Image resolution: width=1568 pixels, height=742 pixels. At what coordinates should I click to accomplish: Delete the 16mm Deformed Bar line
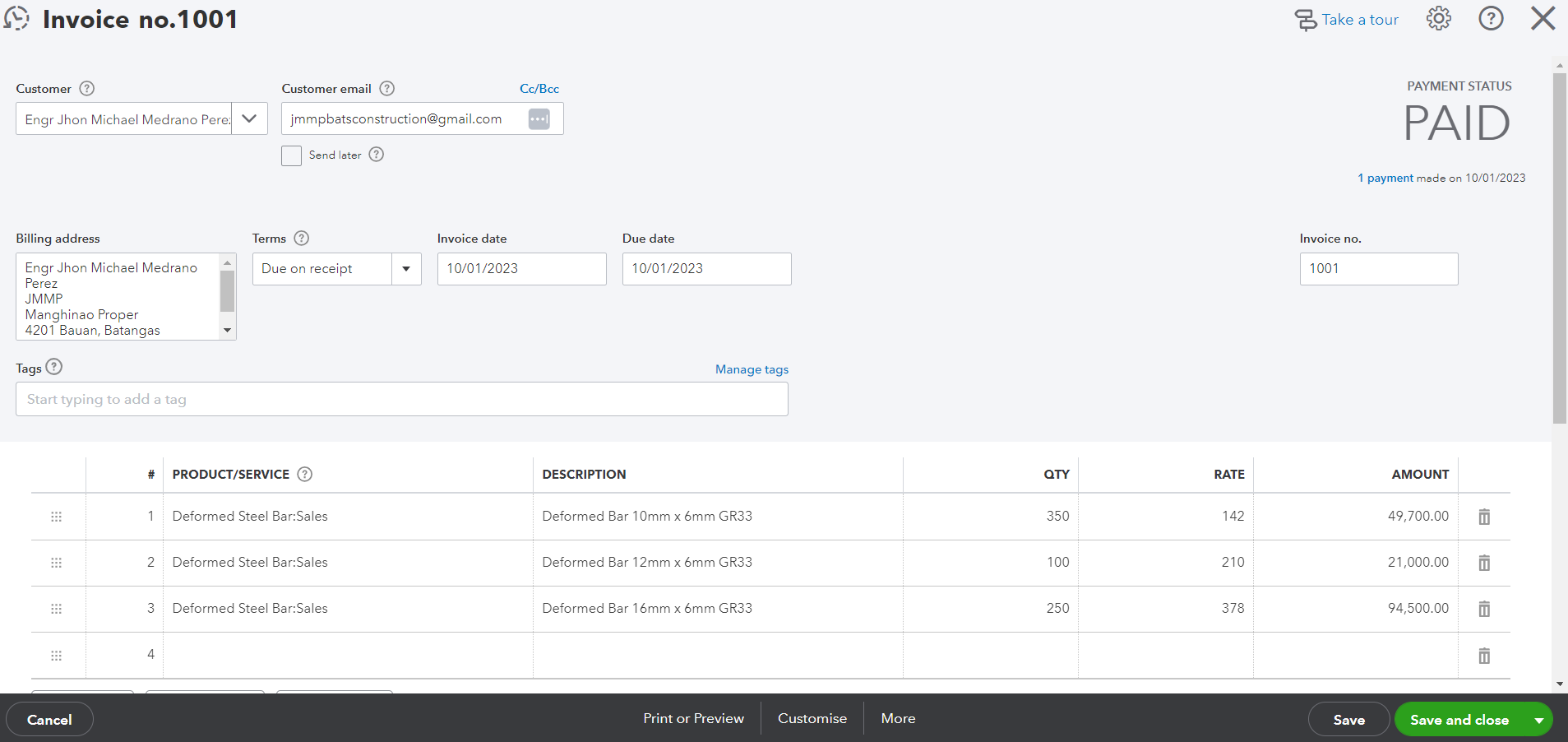point(1484,609)
